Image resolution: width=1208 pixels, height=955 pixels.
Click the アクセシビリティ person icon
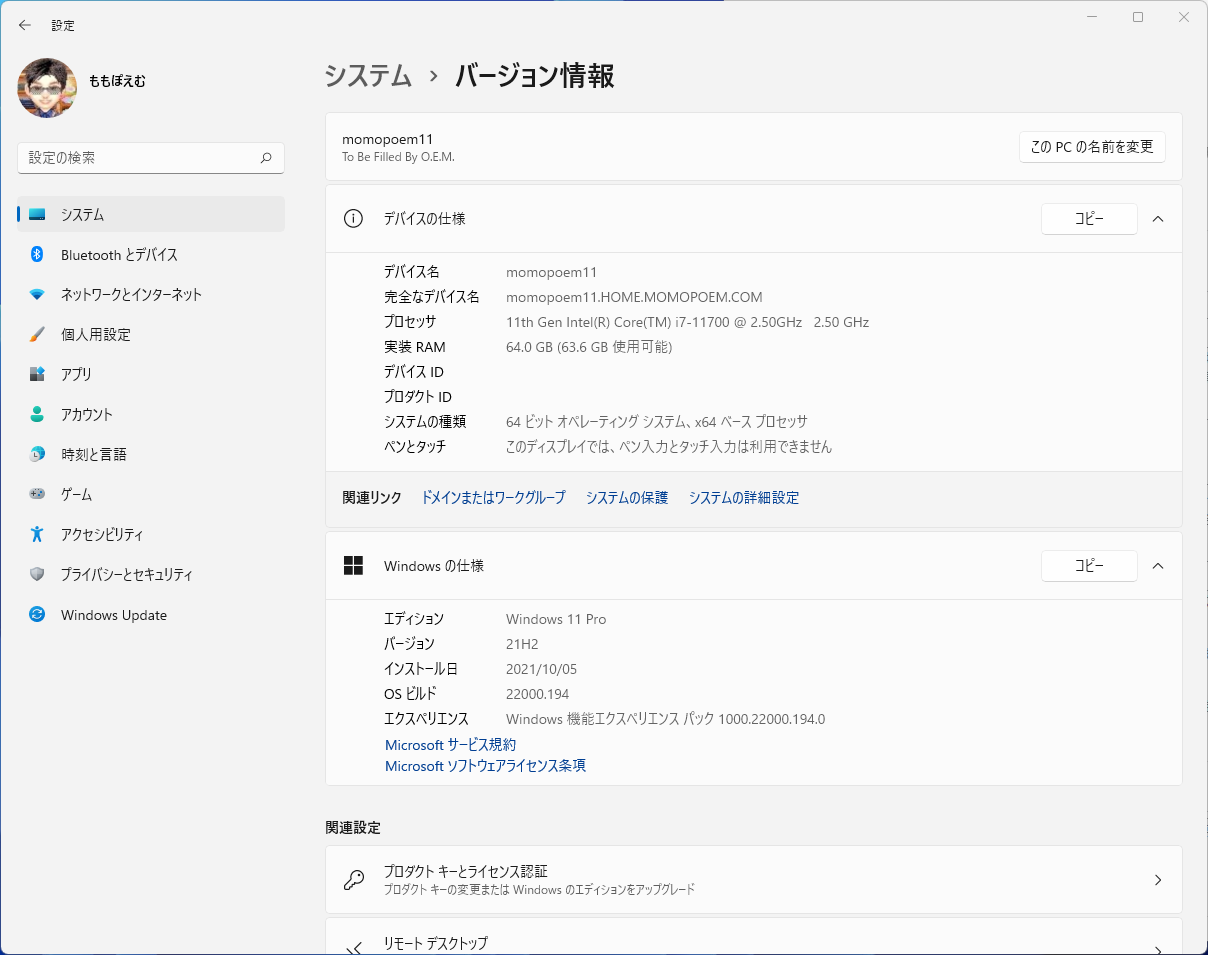pos(37,534)
